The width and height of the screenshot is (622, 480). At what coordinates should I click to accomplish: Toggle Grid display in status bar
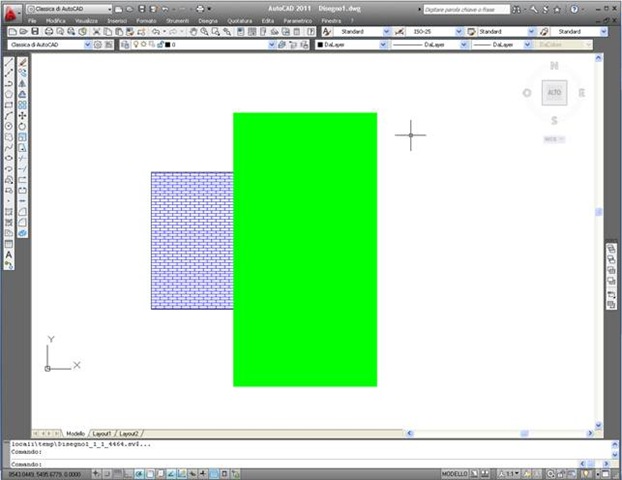[x=118, y=474]
